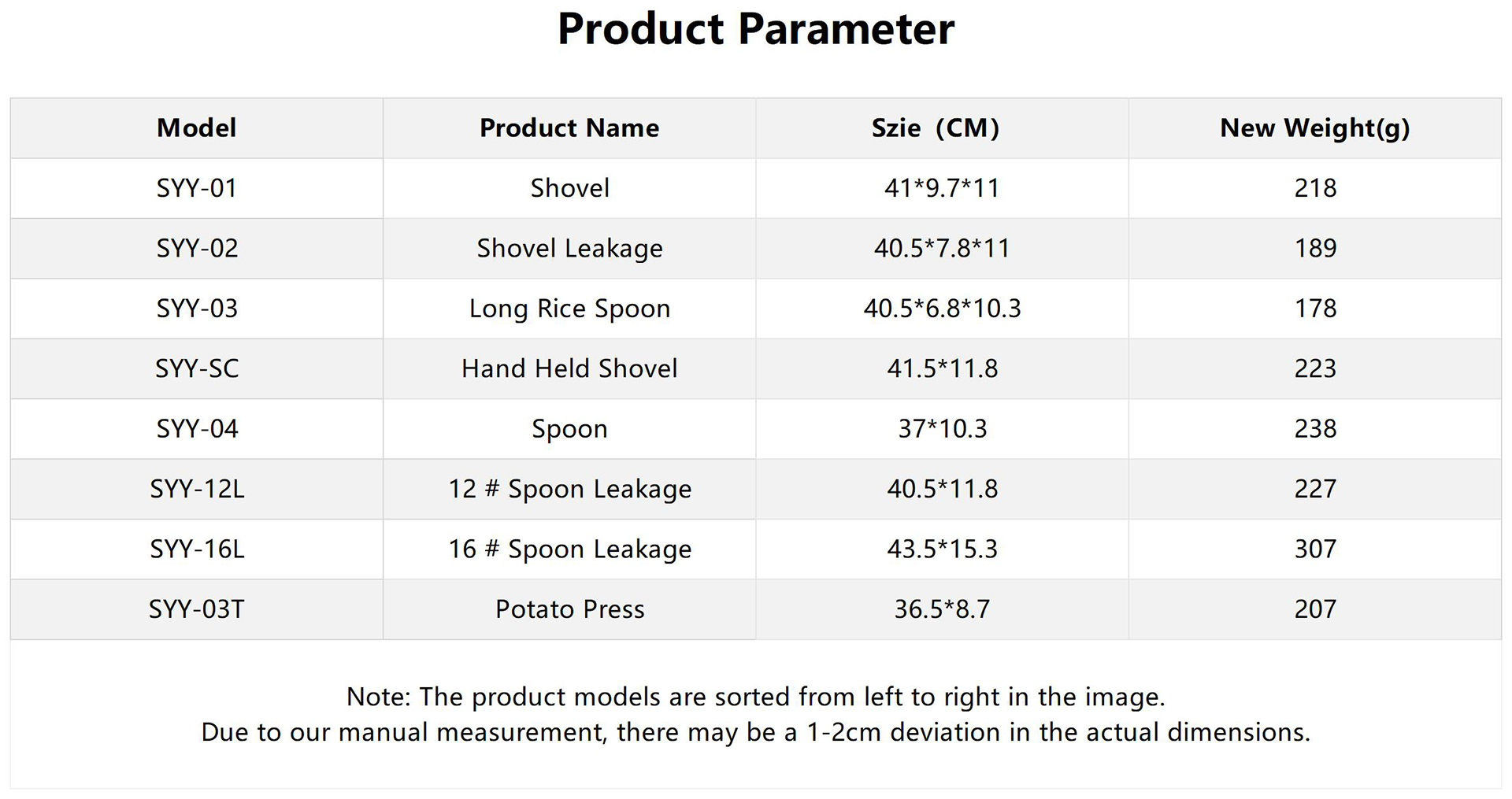
Task: Click weight value 307
Action: pyautogui.click(x=1315, y=549)
